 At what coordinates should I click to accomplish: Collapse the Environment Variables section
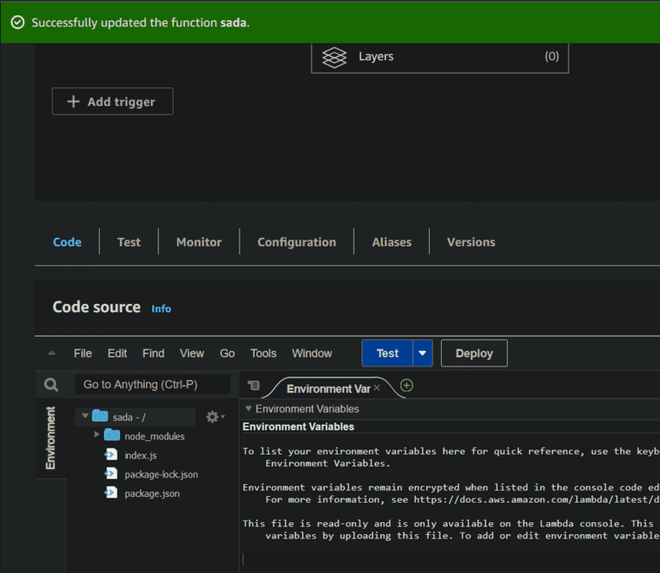tap(249, 409)
